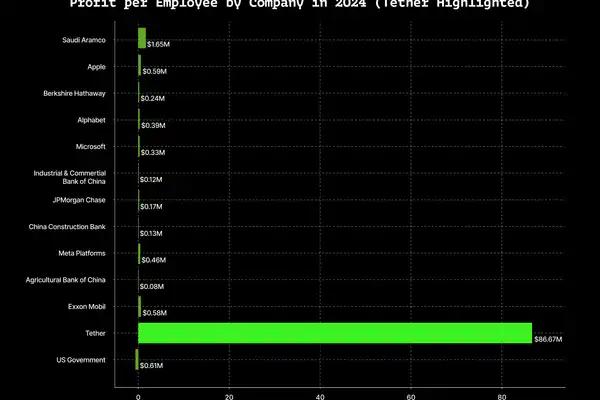Click the $0.13M value label
Screen dimensions: 600x400
(151, 233)
